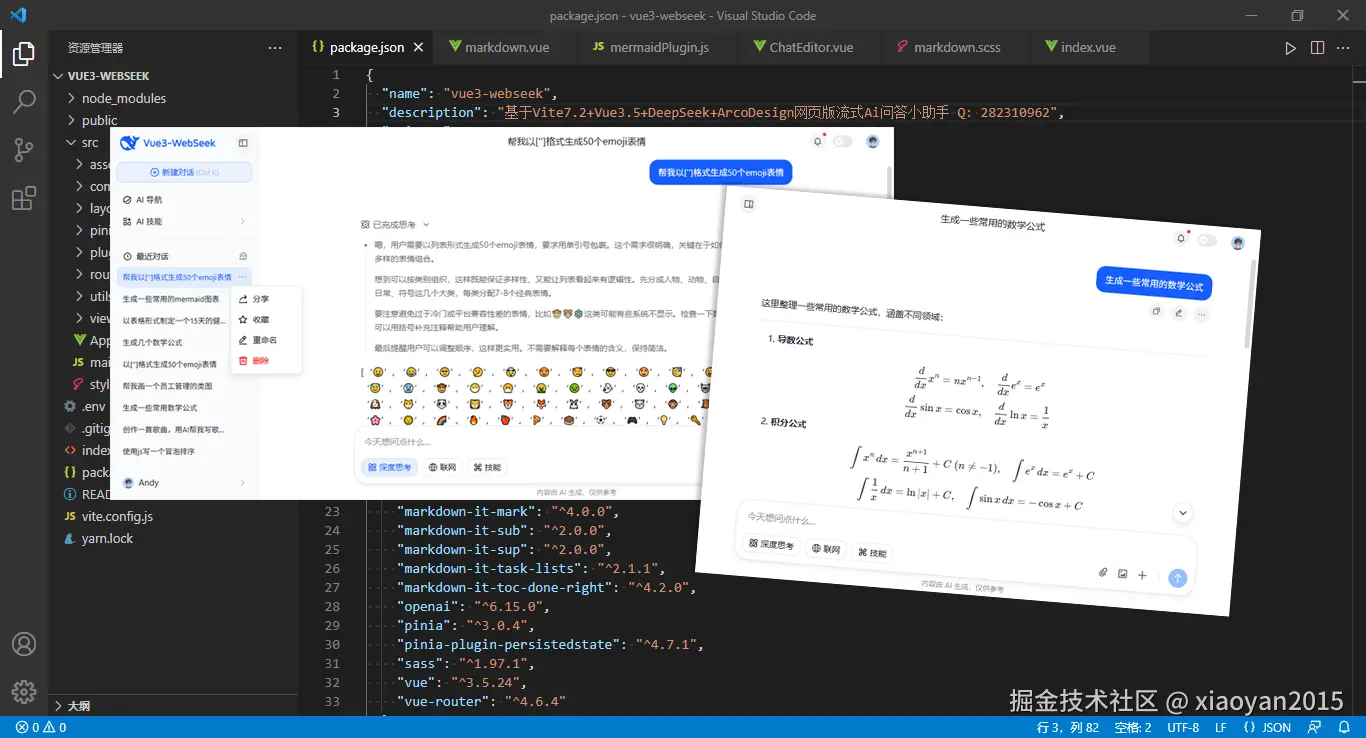Image resolution: width=1366 pixels, height=738 pixels.
Task: Switch to the ChatEditor.vue tab
Action: click(x=810, y=47)
